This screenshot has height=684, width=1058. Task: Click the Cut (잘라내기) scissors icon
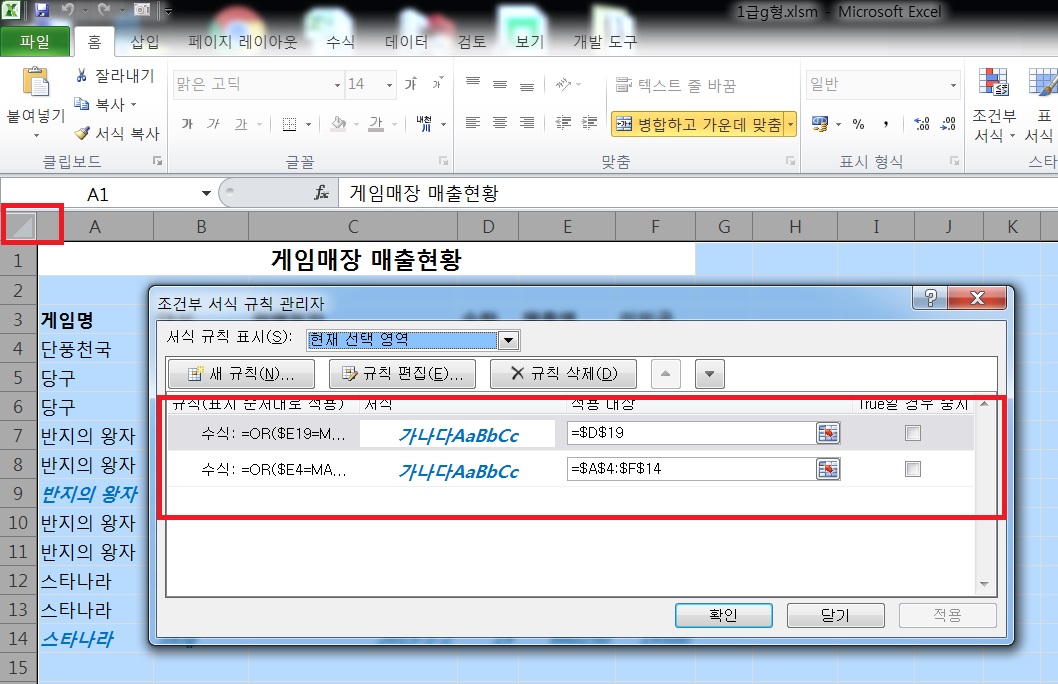tap(83, 76)
